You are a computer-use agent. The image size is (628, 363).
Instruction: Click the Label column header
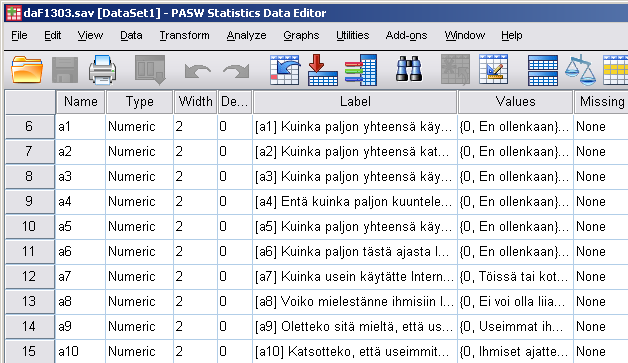pos(355,102)
